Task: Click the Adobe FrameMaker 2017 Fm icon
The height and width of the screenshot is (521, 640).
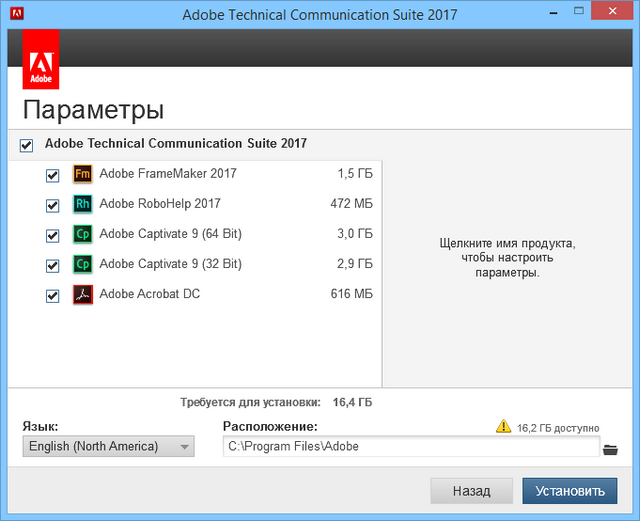Action: pyautogui.click(x=83, y=174)
